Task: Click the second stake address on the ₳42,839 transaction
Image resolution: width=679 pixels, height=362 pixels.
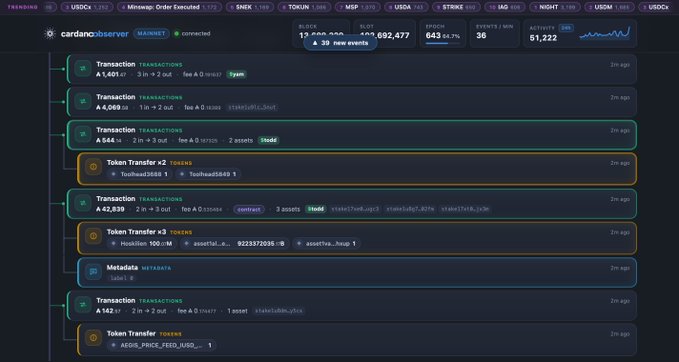Action: pos(410,209)
